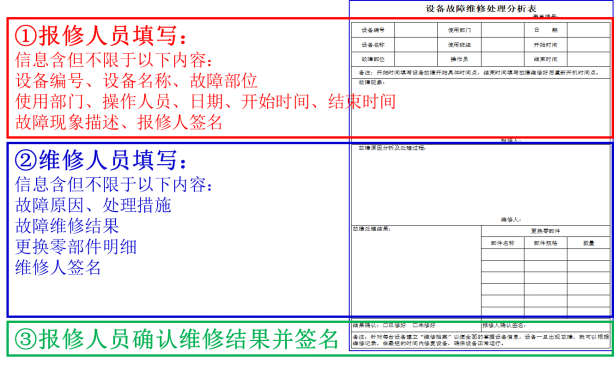Select the blank 故障部位 value cell
This screenshot has height=366, width=615.
pyautogui.click(x=416, y=59)
